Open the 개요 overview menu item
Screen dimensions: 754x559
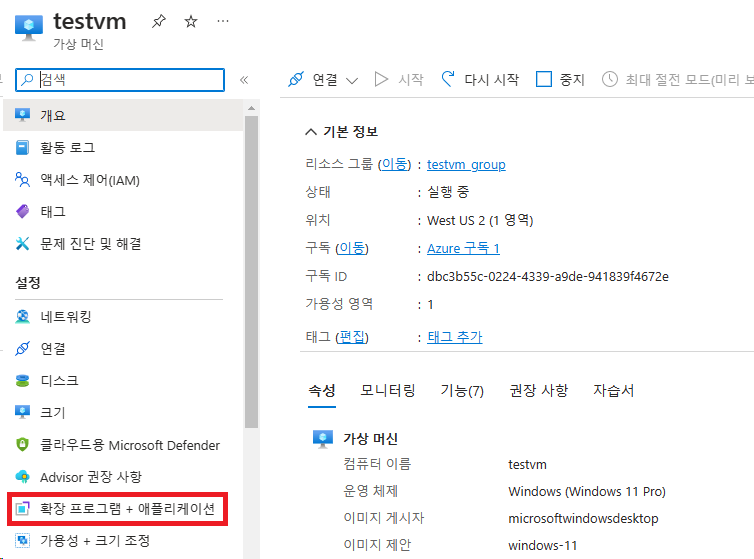click(123, 115)
